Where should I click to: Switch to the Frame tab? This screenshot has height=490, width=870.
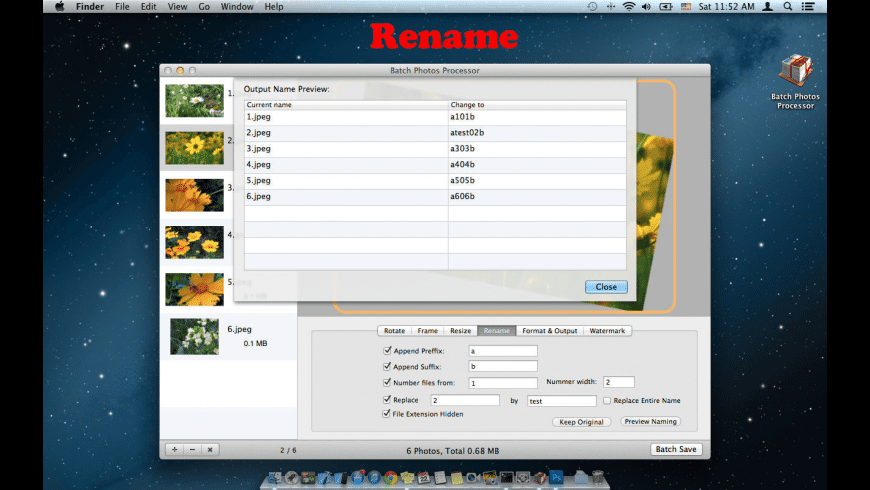tap(427, 331)
